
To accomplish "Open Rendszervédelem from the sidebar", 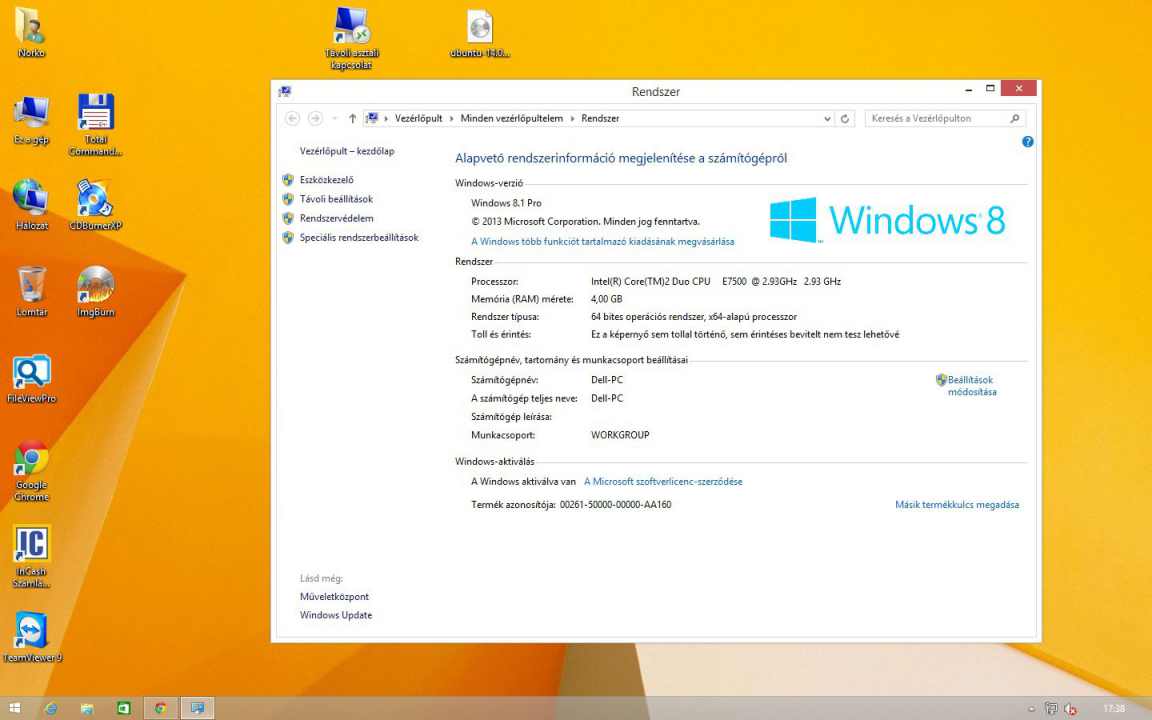I will pos(336,218).
